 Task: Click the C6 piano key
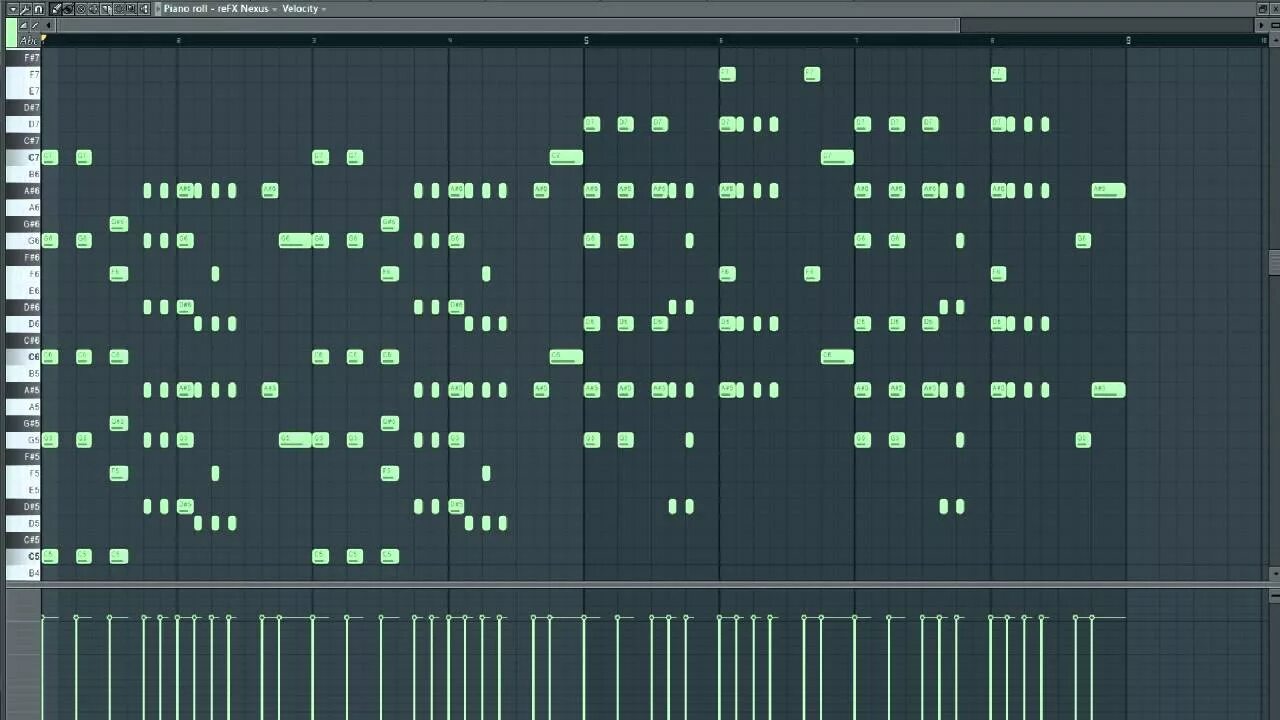(x=22, y=357)
